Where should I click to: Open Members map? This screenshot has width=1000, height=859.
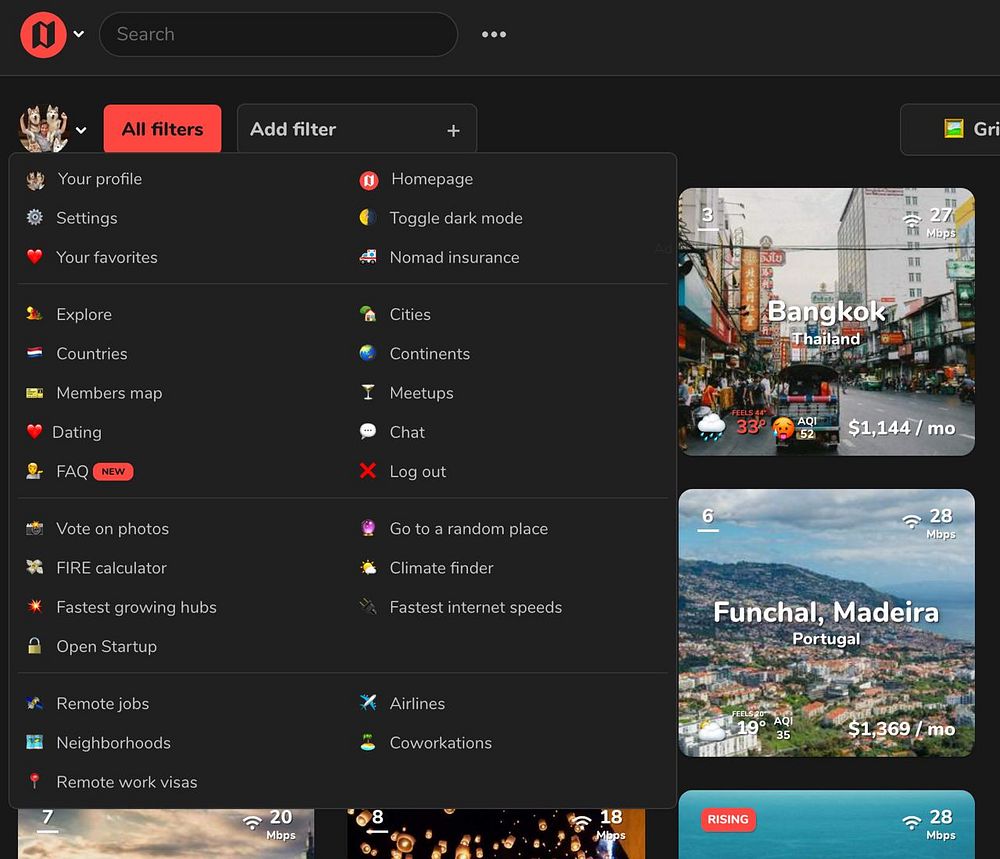tap(109, 393)
